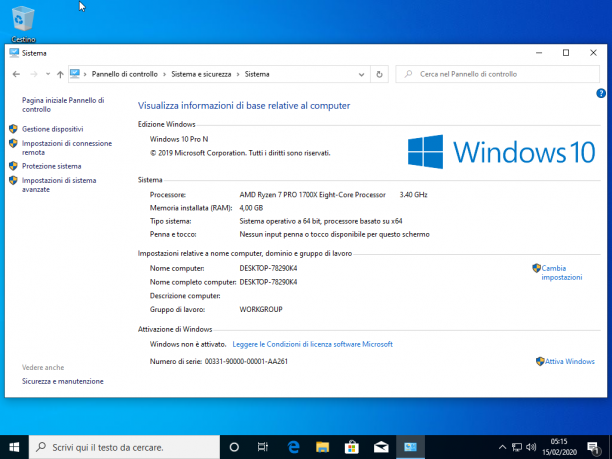The image size is (612, 459).
Task: Open the blue help question mark
Action: pyautogui.click(x=601, y=93)
